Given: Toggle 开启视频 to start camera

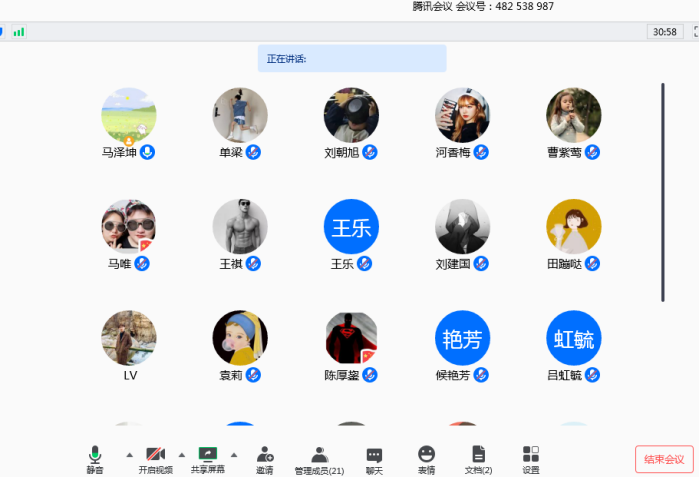Looking at the screenshot, I should click(155, 459).
